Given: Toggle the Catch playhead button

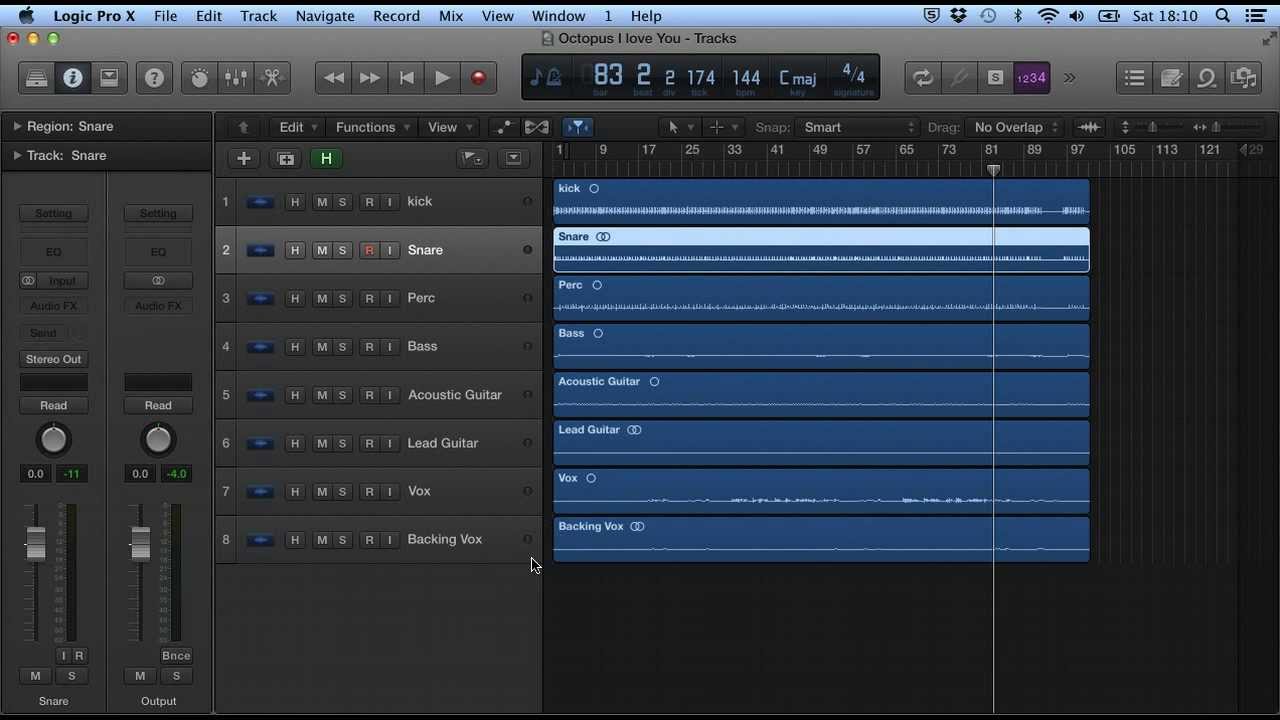Looking at the screenshot, I should click(x=578, y=127).
